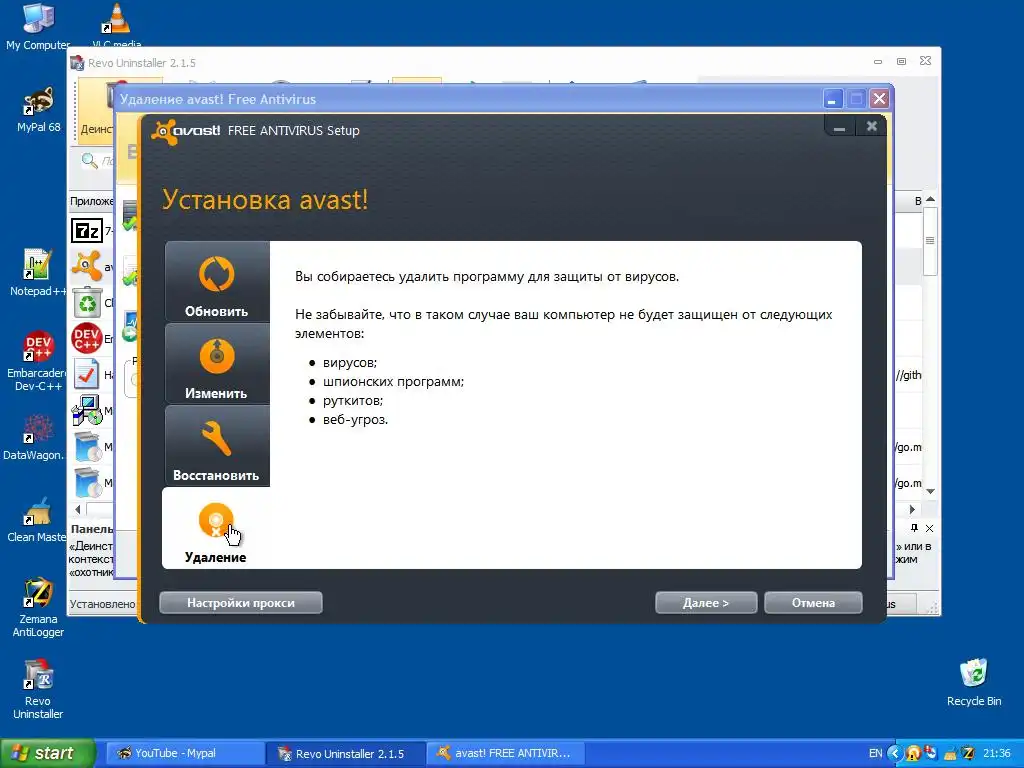Open the Windows start menu

[x=48, y=753]
